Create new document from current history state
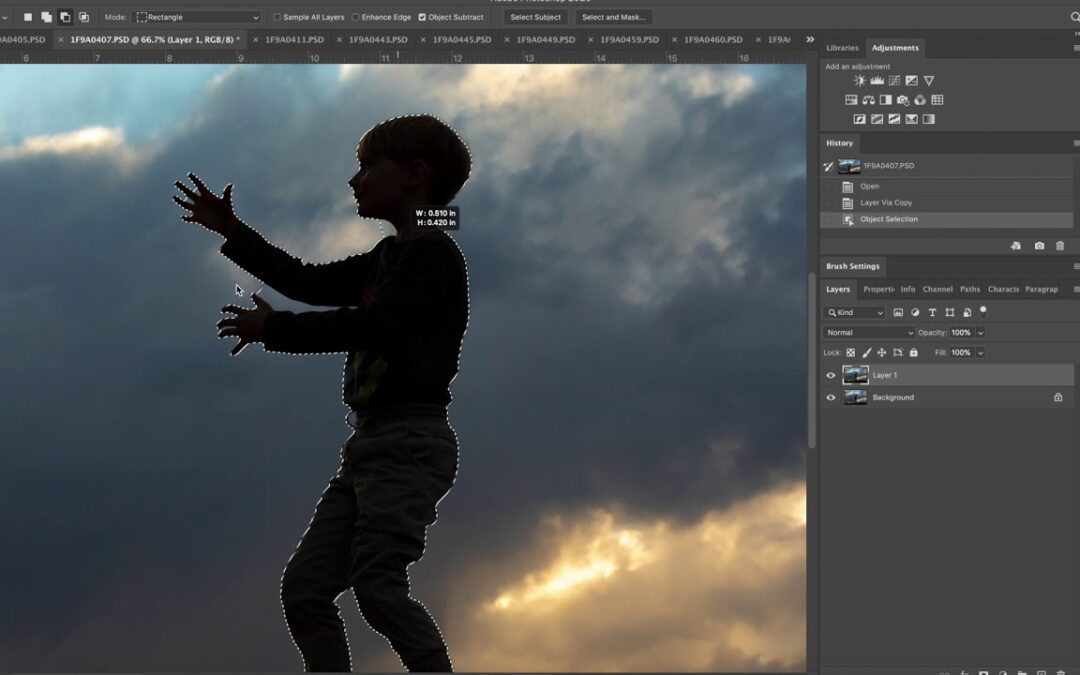 1016,246
